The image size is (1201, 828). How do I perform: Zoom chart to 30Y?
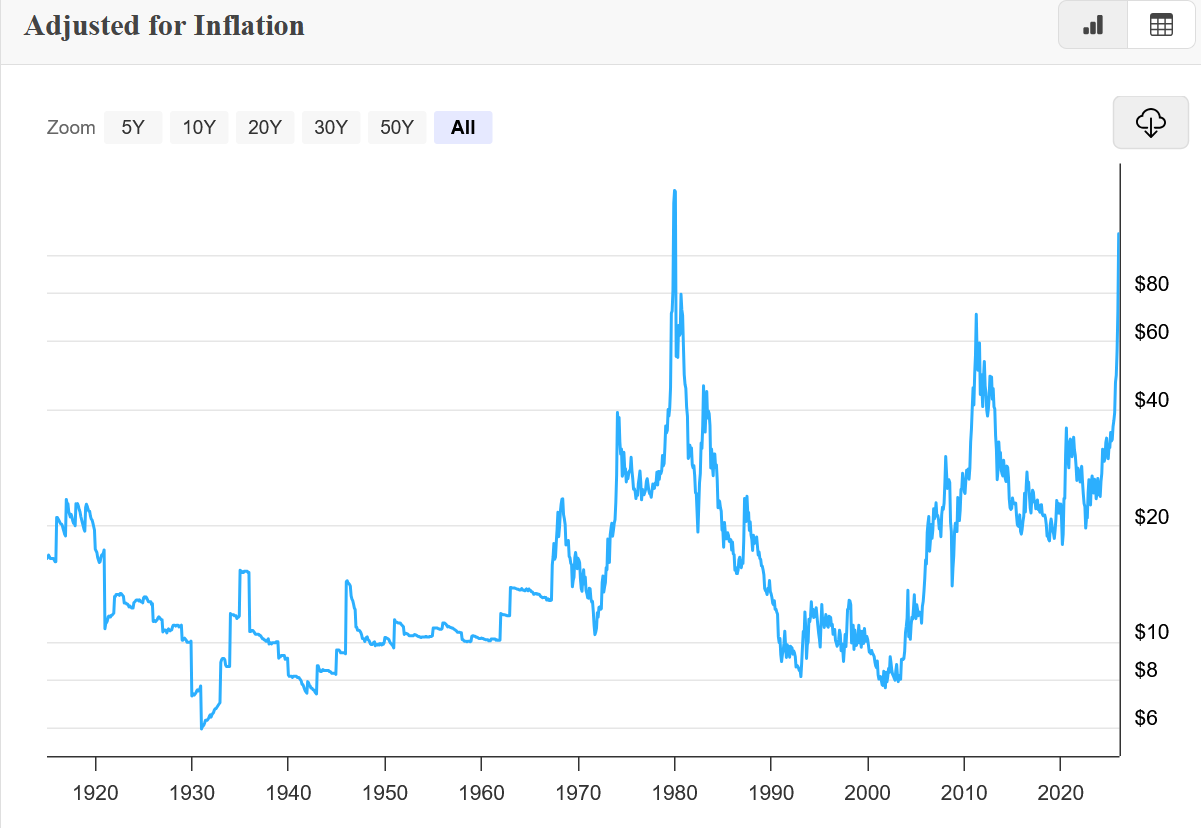(331, 127)
